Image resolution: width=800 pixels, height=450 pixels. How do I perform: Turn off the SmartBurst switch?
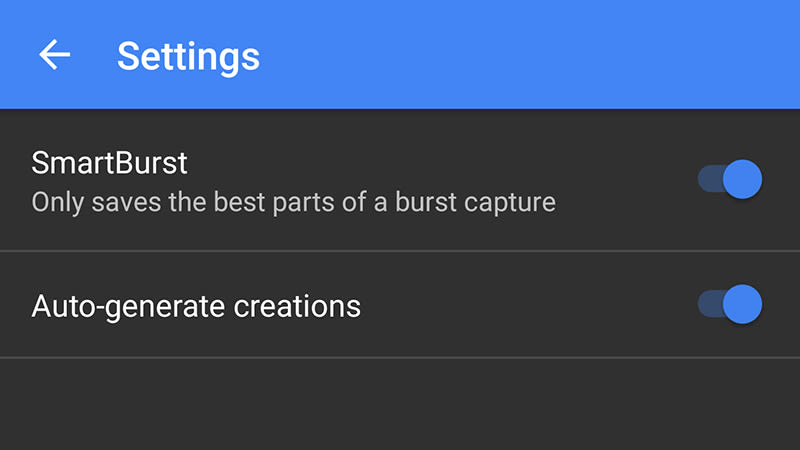[x=730, y=180]
